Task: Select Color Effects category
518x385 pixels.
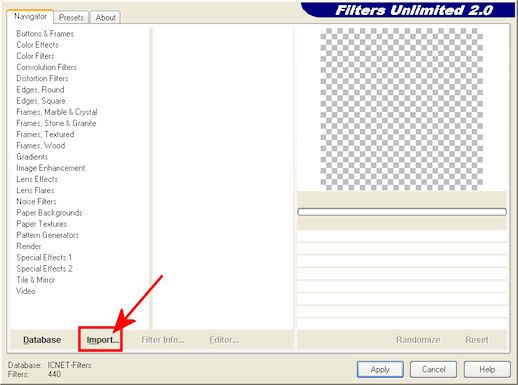Action: pos(37,45)
